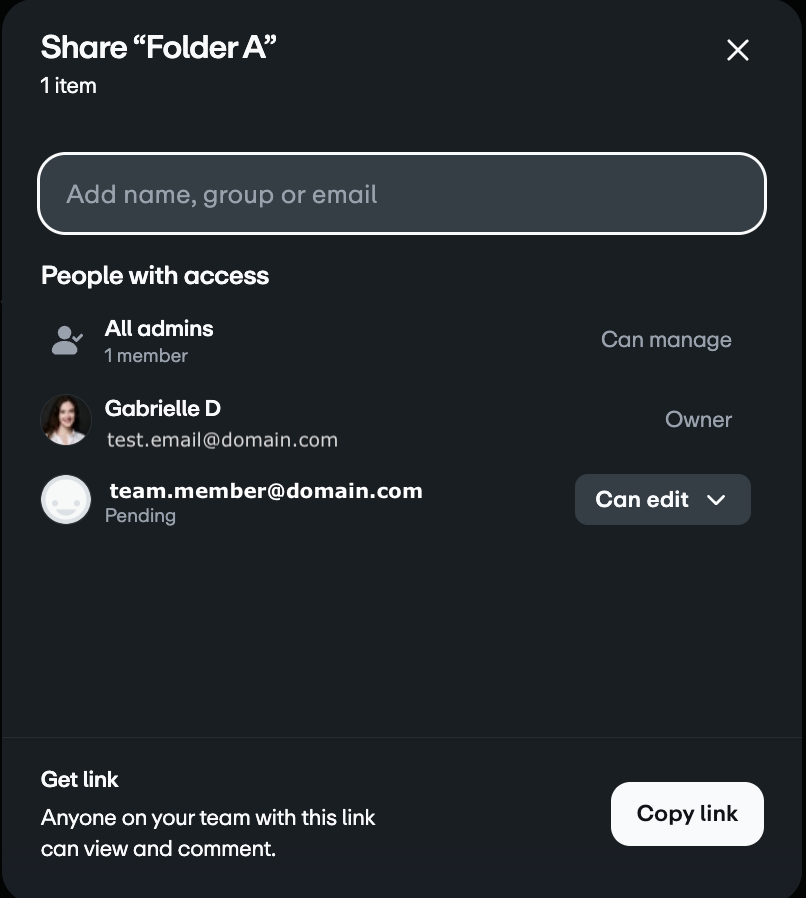The width and height of the screenshot is (806, 898).
Task: Click the People with access heading
Action: click(x=155, y=275)
